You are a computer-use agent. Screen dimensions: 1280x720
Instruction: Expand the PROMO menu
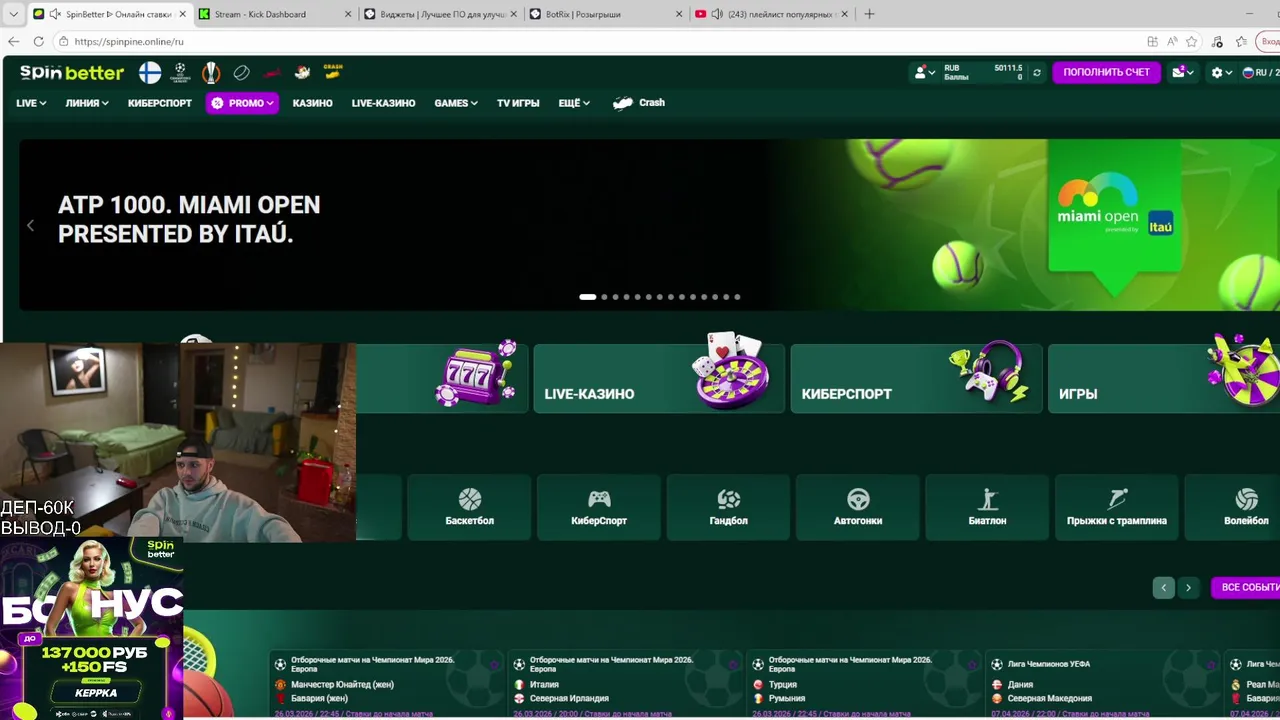coord(242,103)
